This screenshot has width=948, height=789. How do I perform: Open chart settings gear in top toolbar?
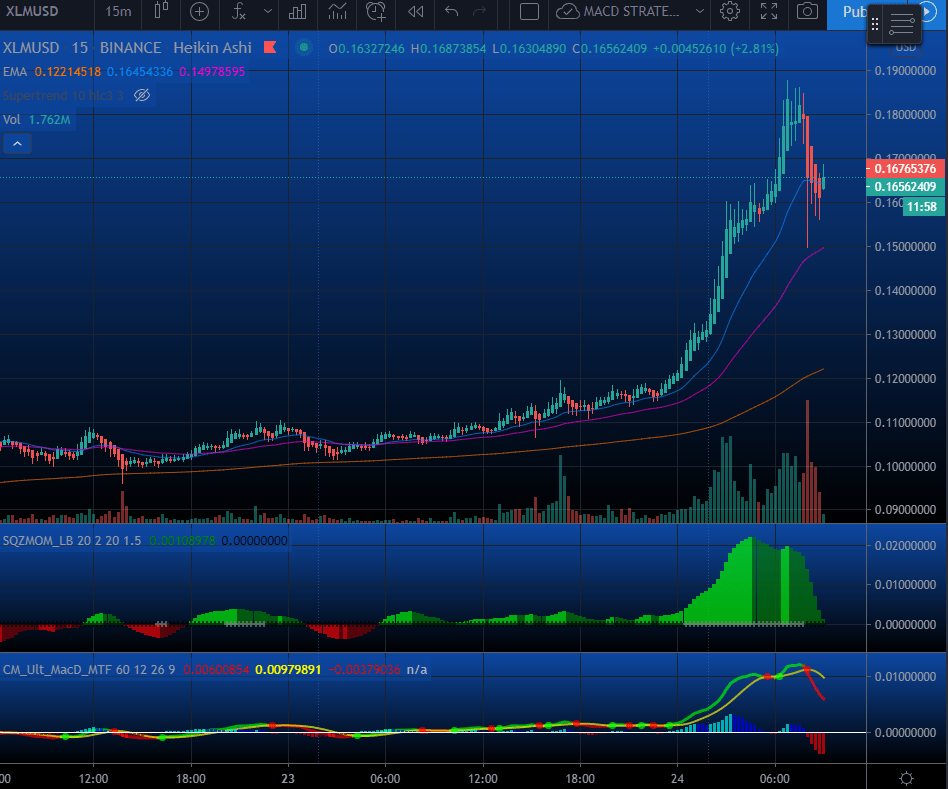[730, 11]
